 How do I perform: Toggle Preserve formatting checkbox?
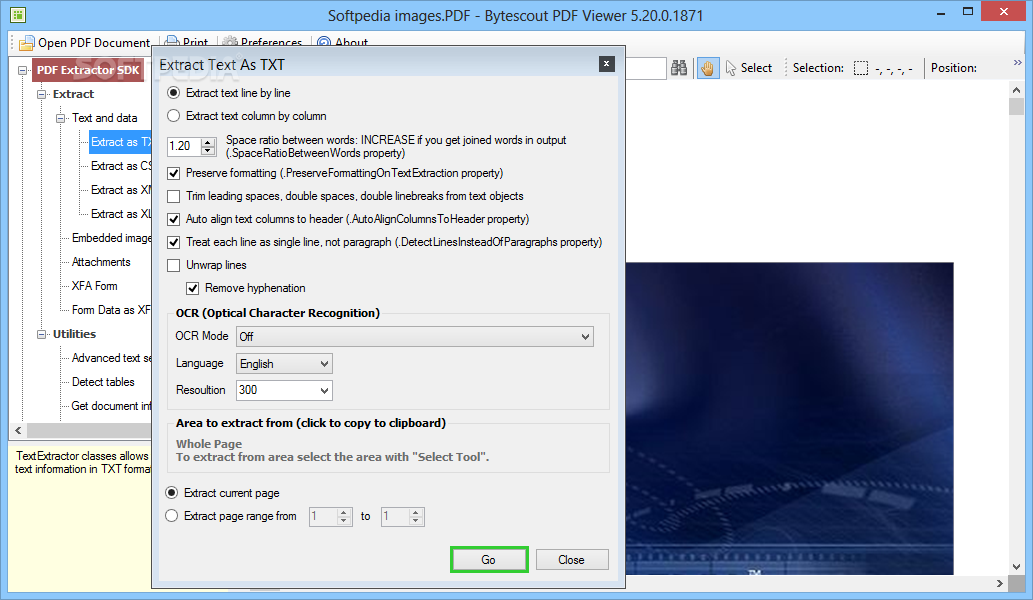pyautogui.click(x=174, y=173)
